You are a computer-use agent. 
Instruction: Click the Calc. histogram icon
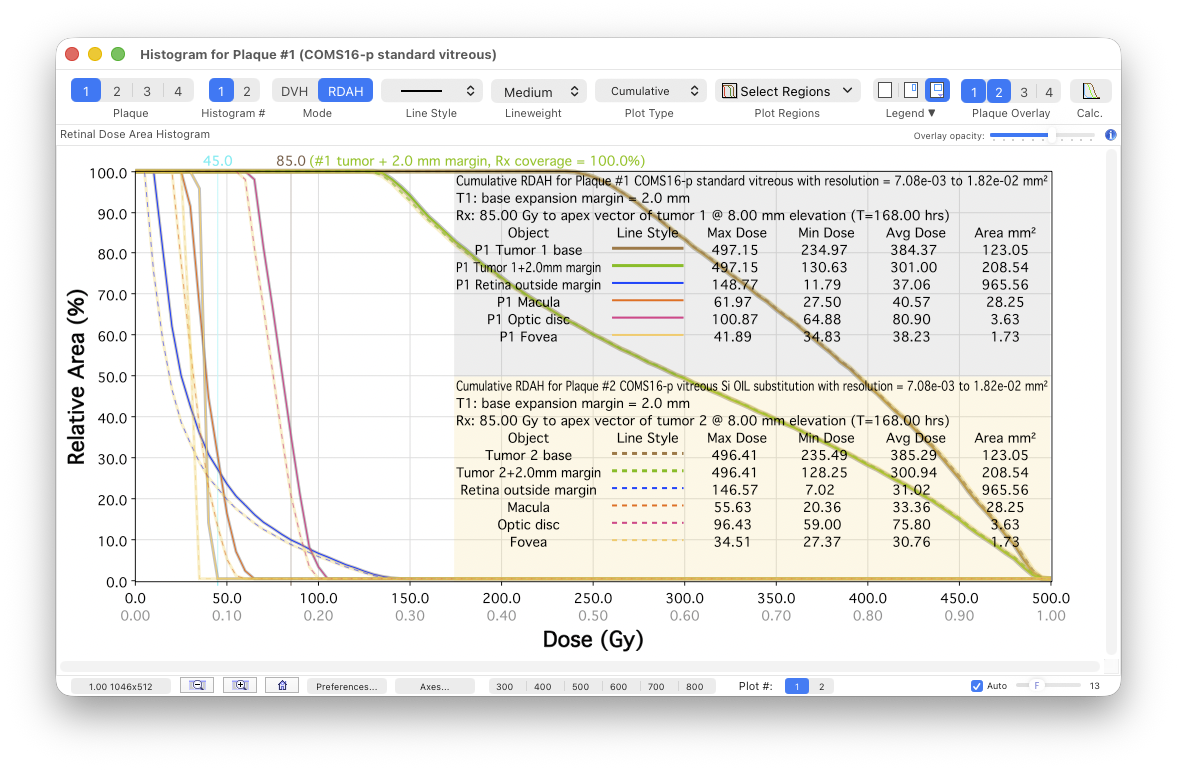click(1090, 91)
